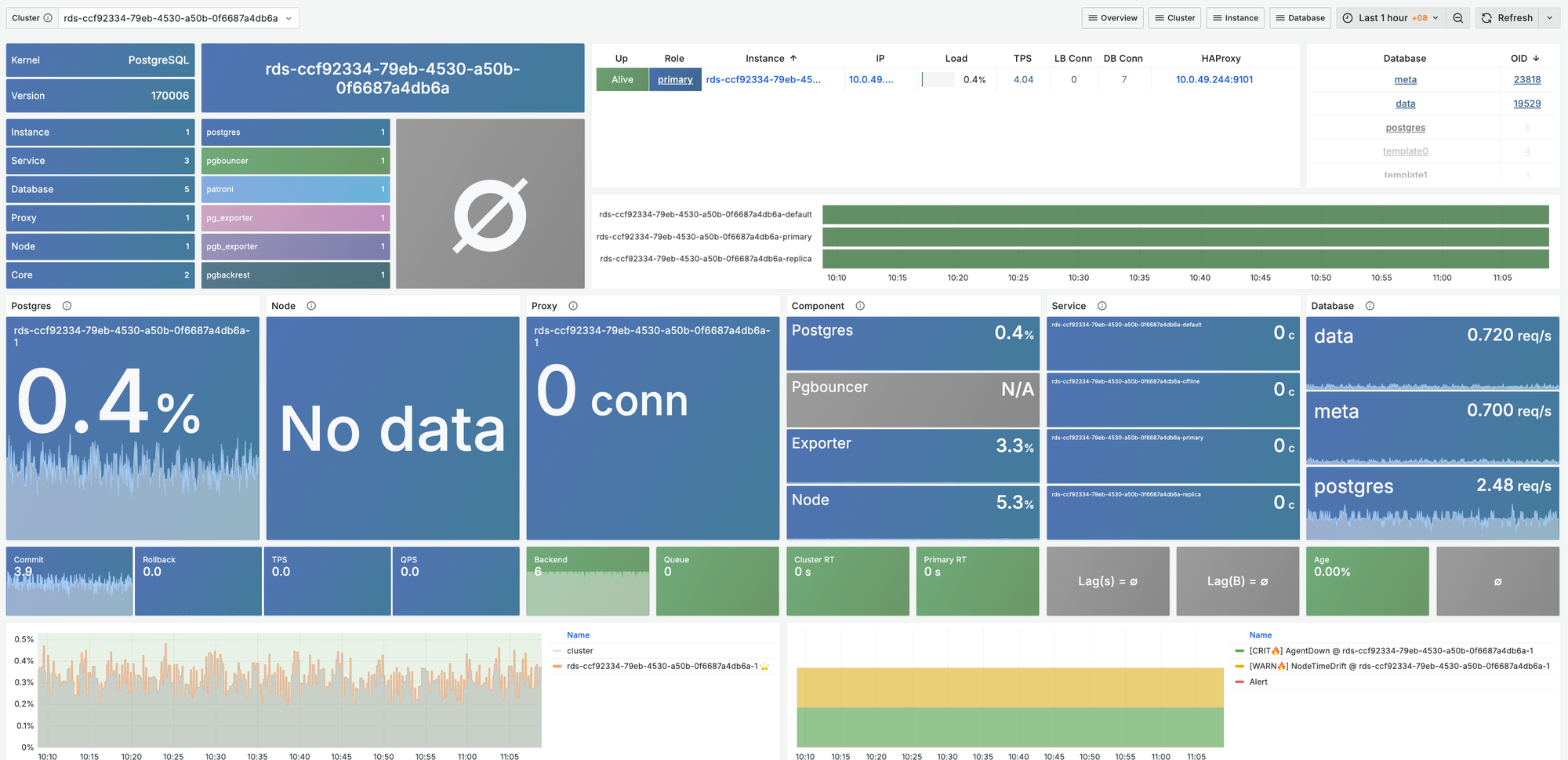Click the Postgres panel info icon
1568x760 pixels.
[x=67, y=306]
